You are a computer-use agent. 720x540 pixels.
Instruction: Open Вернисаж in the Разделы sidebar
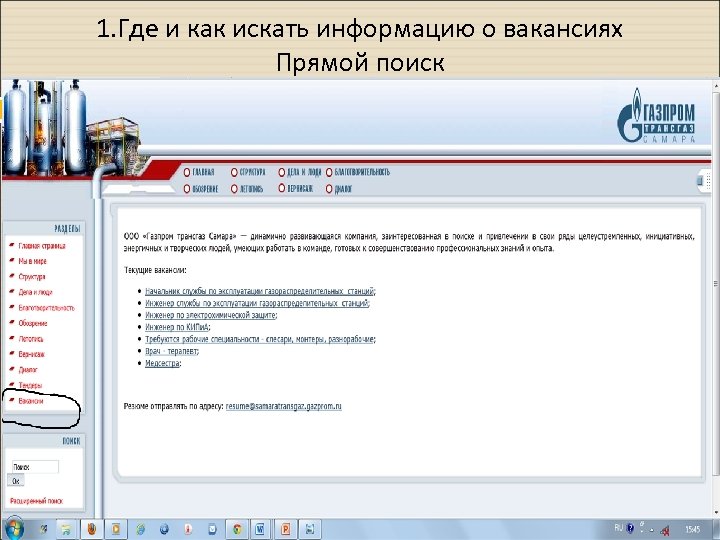tap(31, 354)
